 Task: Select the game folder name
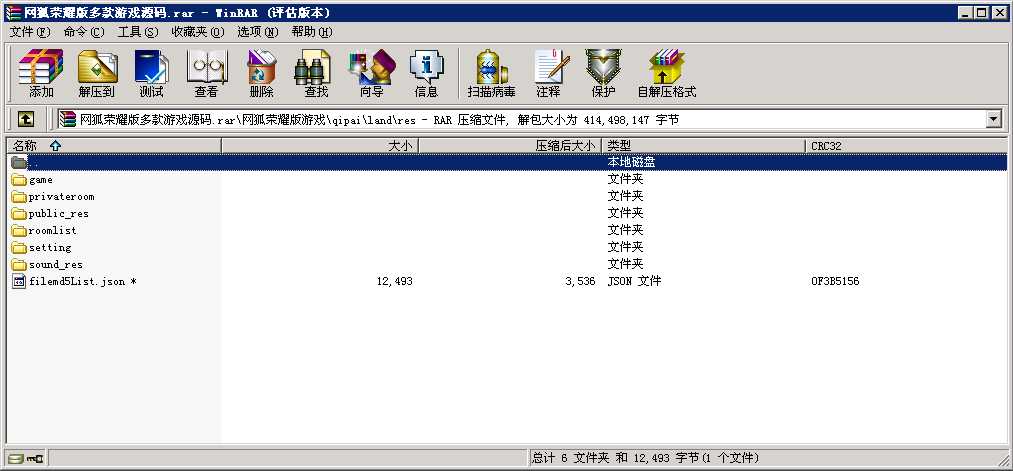click(41, 180)
